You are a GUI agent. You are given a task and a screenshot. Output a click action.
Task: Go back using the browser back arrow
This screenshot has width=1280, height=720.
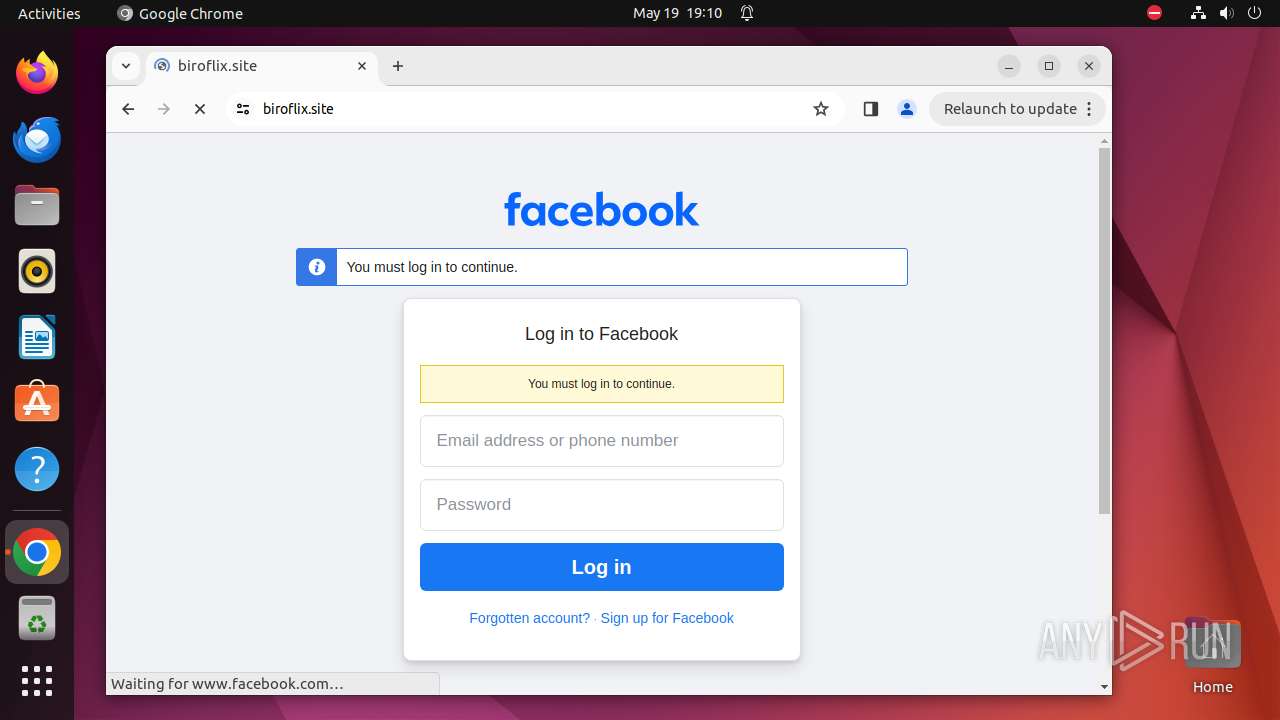pos(128,109)
